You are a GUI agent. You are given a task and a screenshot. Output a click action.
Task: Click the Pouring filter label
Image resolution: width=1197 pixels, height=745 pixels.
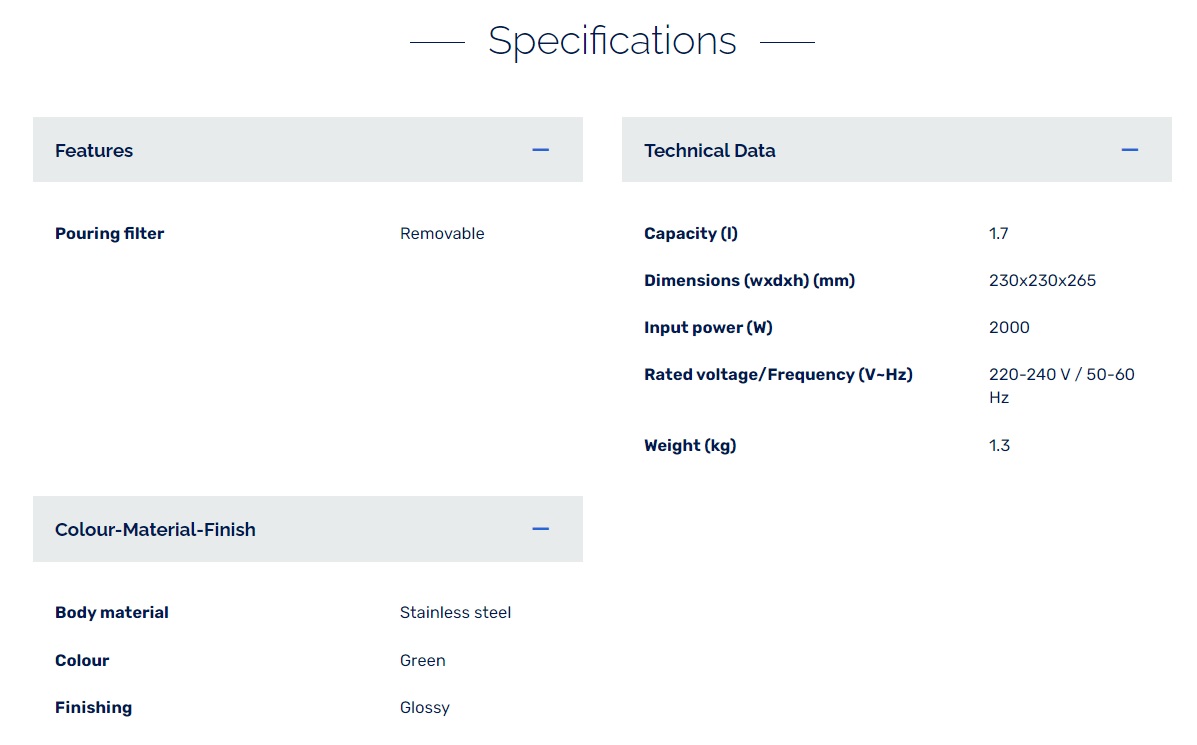tap(109, 234)
